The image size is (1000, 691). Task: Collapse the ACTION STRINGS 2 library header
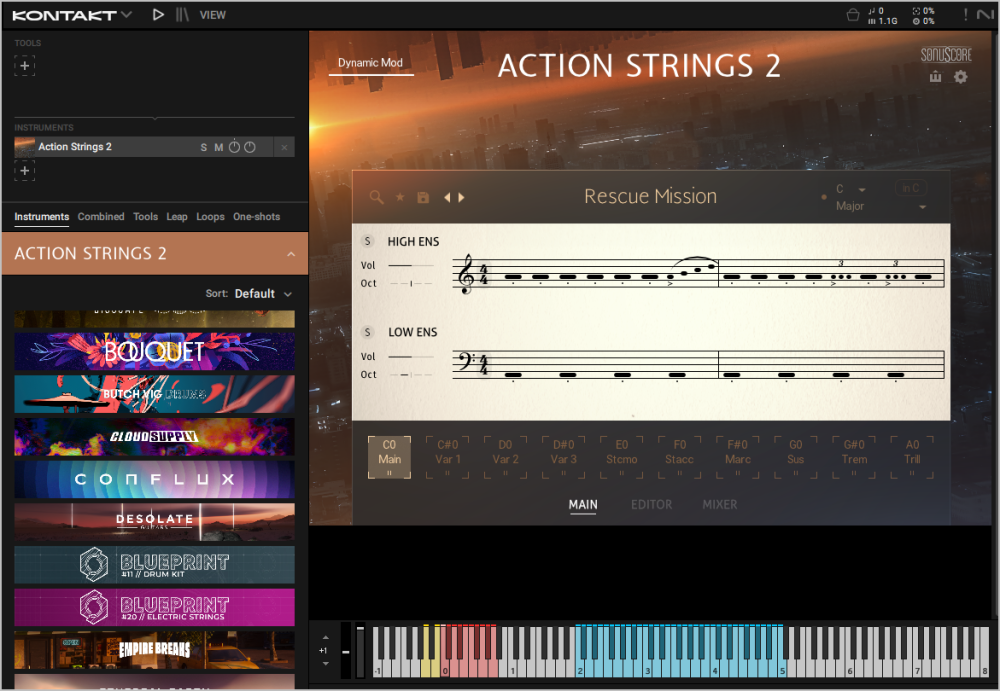point(291,254)
